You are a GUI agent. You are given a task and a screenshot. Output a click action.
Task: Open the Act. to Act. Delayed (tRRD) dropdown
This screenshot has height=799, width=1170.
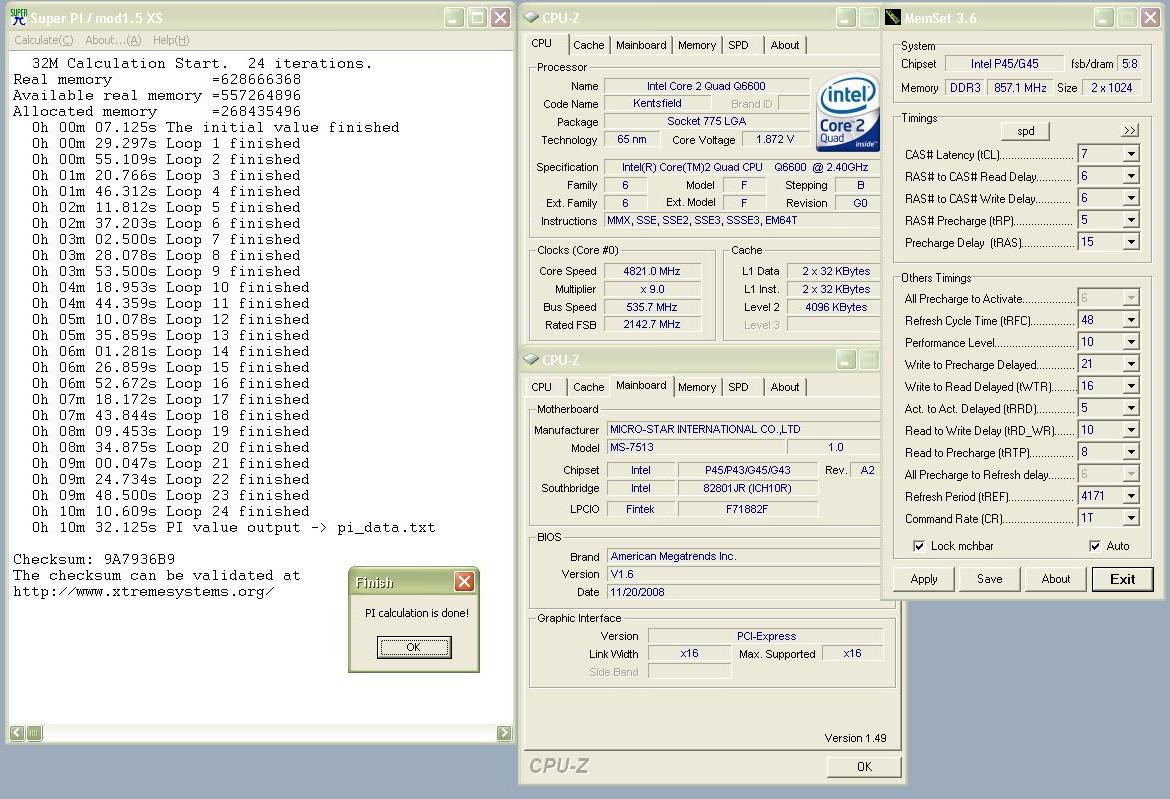click(1131, 408)
